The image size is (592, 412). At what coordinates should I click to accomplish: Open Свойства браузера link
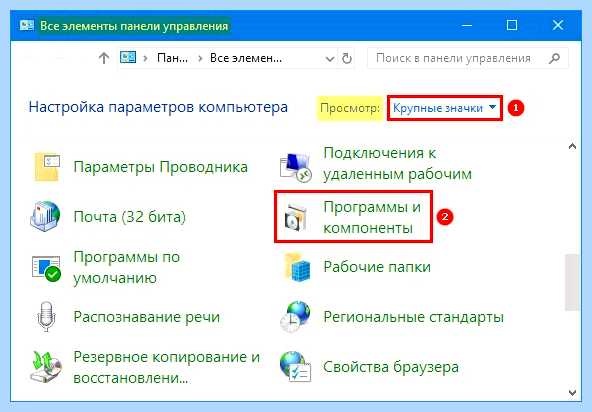[391, 367]
